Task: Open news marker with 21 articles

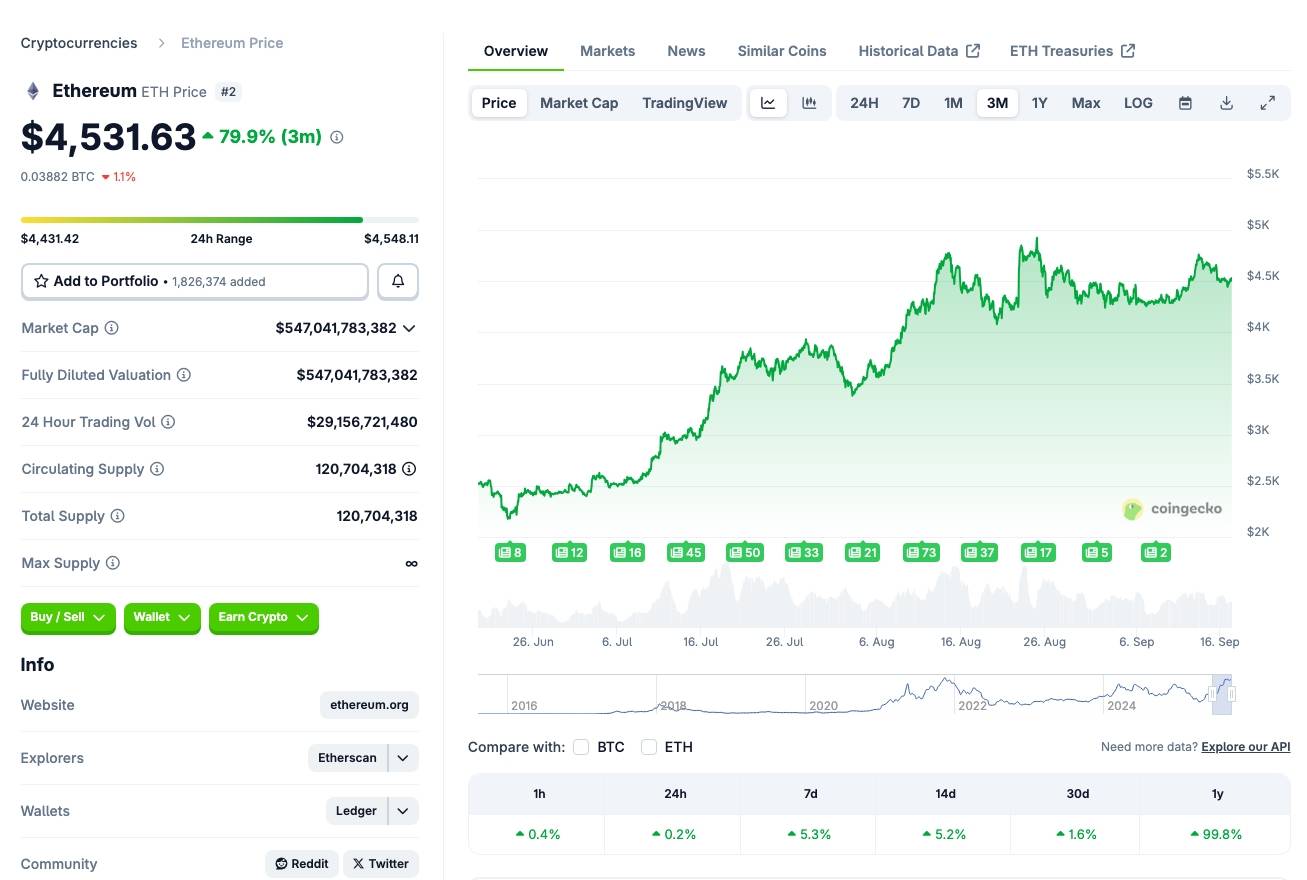Action: [x=863, y=552]
